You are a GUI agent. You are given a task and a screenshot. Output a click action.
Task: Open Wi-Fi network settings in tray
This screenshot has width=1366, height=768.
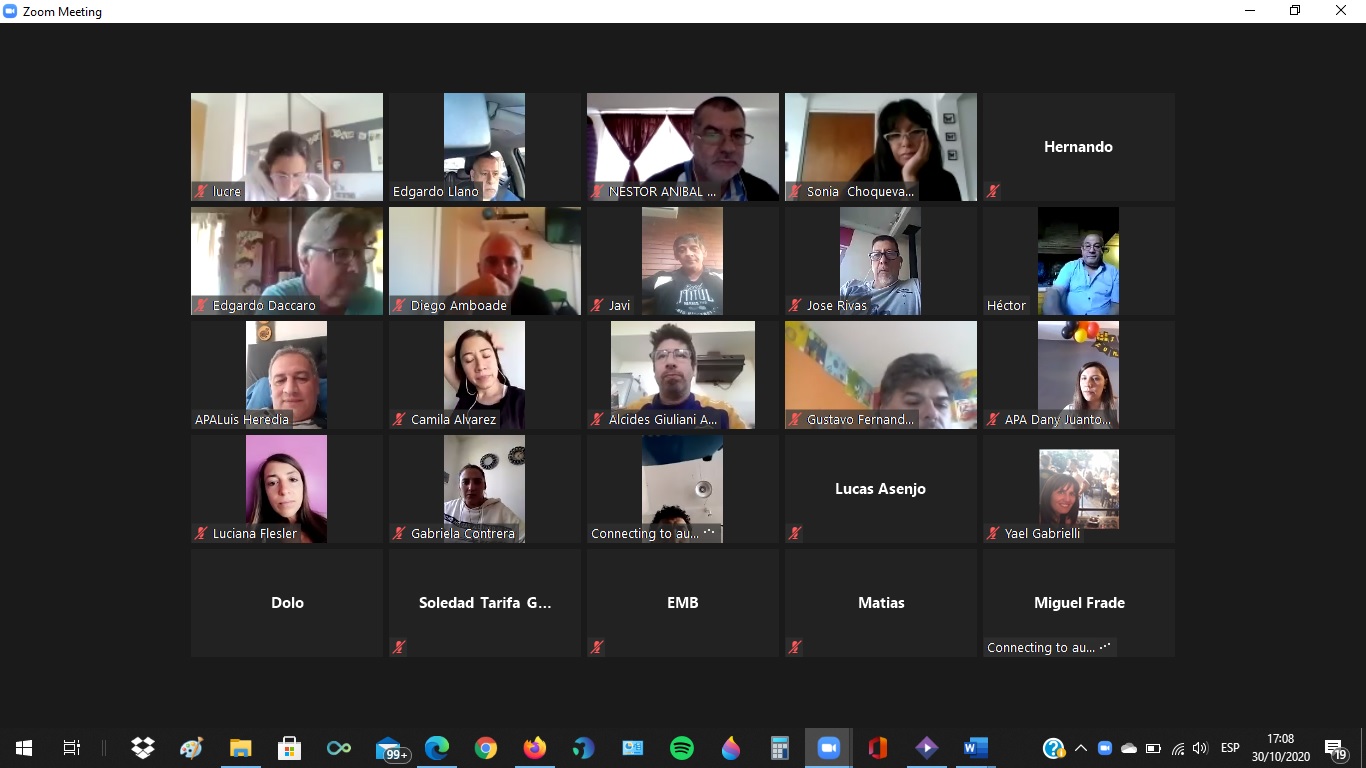click(x=1178, y=748)
